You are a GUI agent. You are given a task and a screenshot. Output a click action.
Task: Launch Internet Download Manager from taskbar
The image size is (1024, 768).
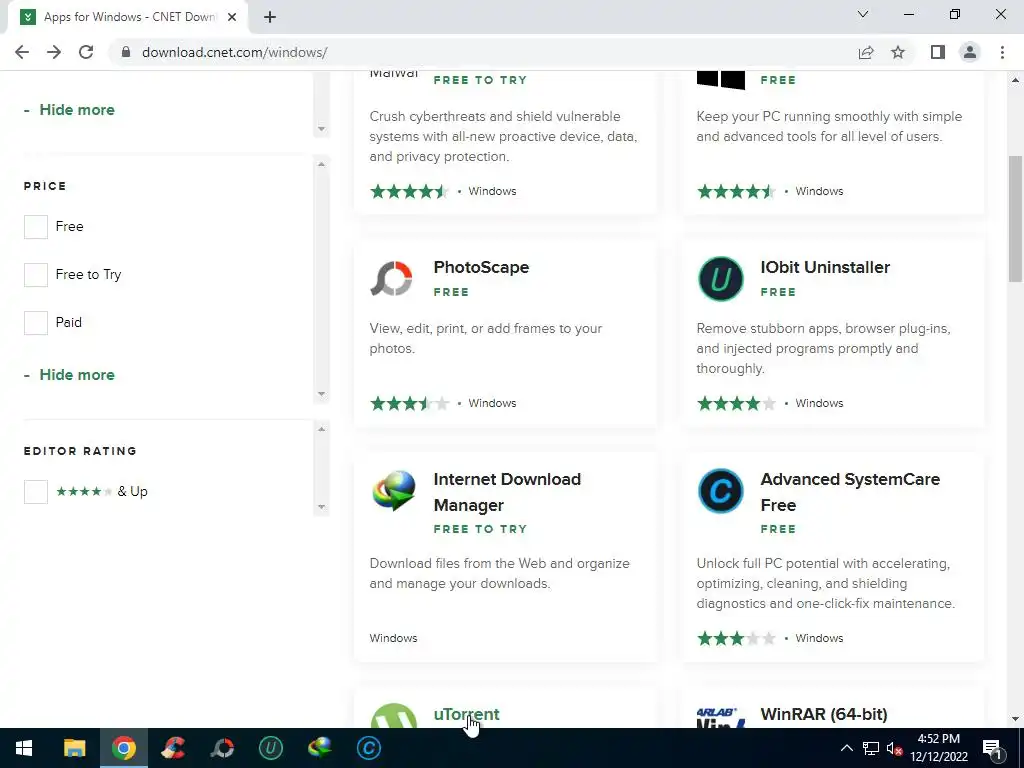point(320,748)
